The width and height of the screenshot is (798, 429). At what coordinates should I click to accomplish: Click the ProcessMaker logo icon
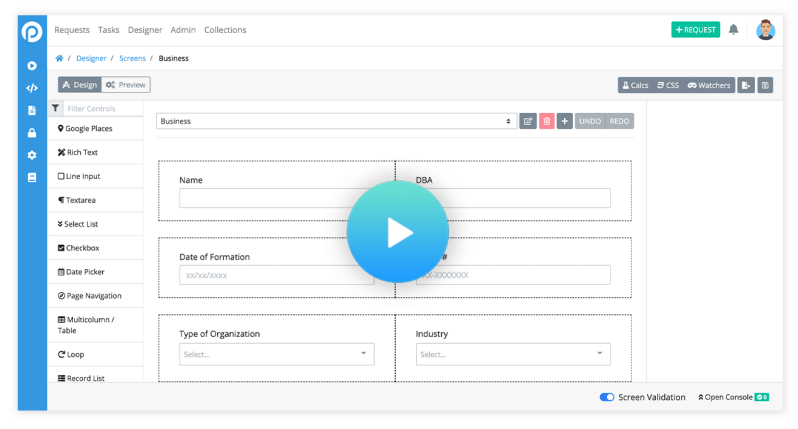coord(32,31)
